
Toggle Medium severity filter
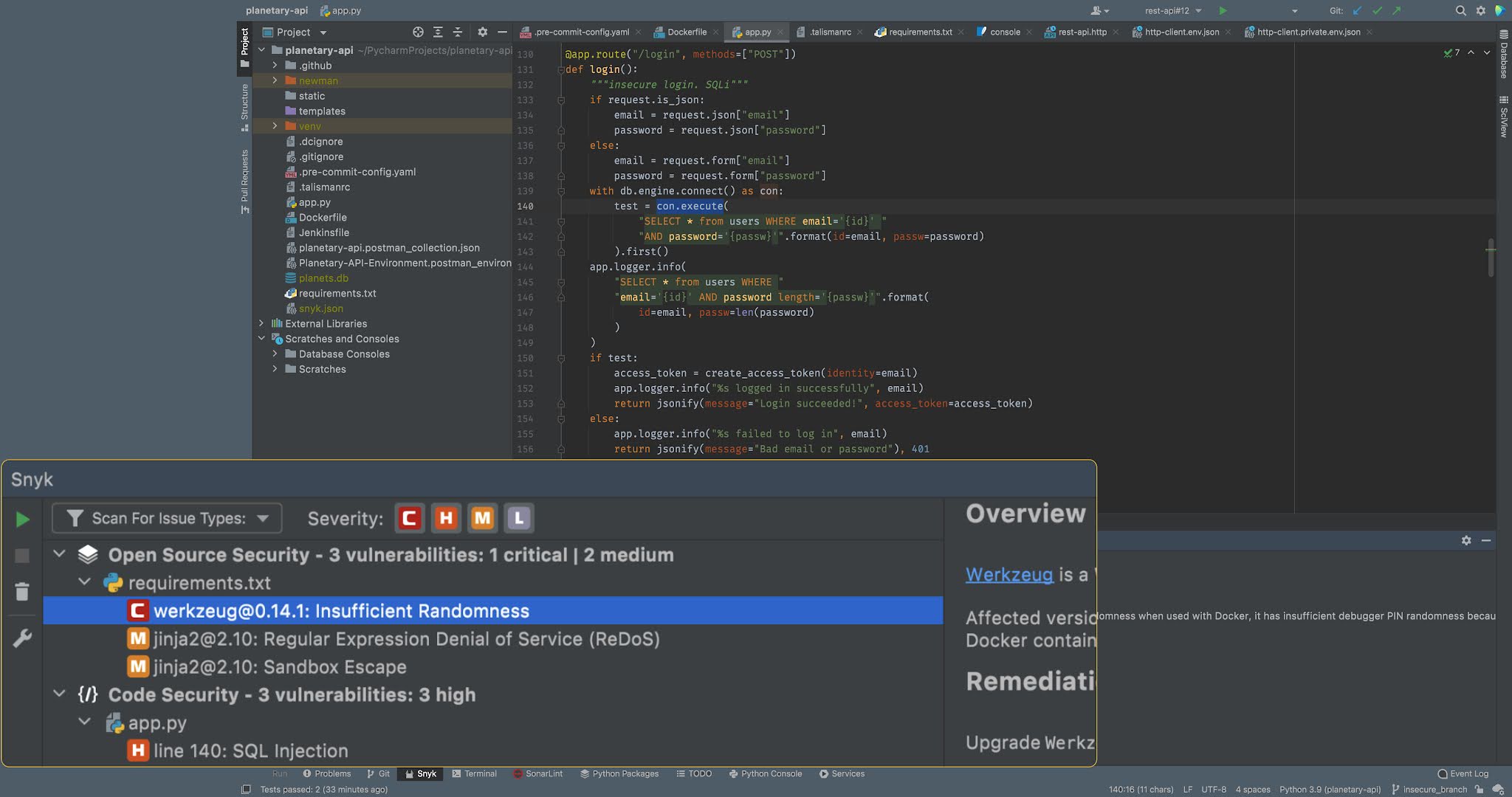(x=482, y=518)
